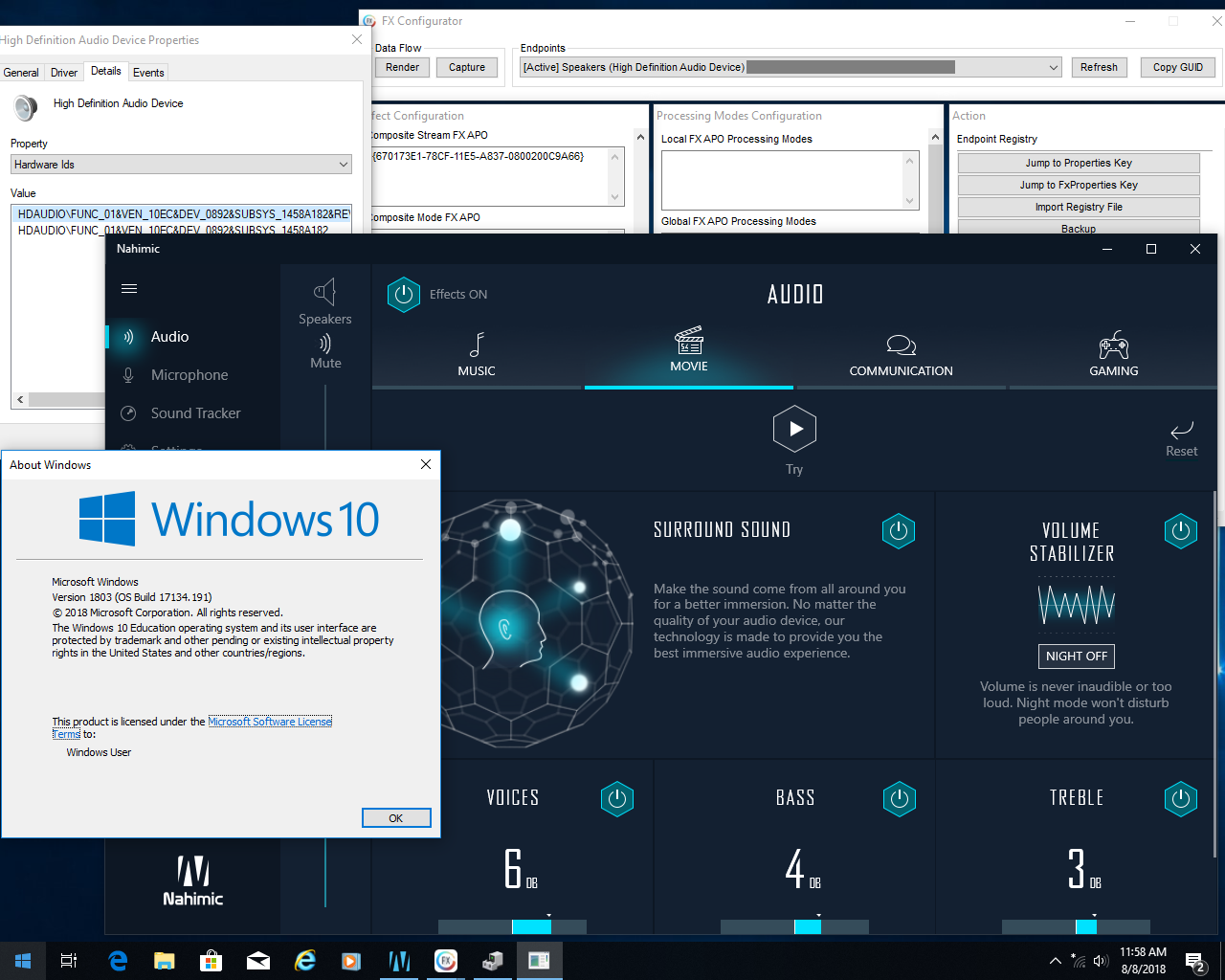Open the taskbar clock showing 11:58 AM
Viewport: 1225px width, 980px height.
[x=1144, y=961]
